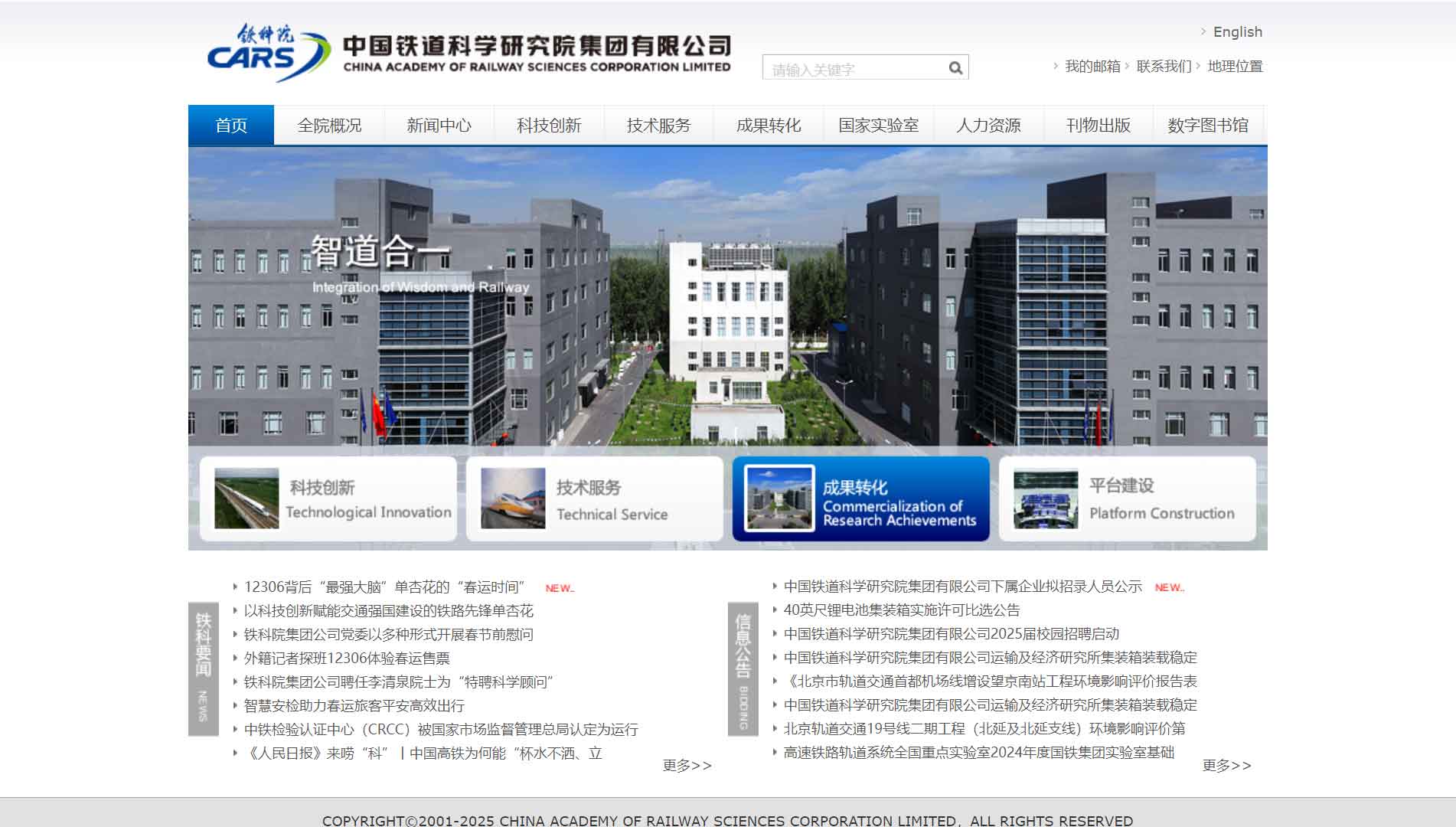Open the 全院概况 menu item
This screenshot has height=827, width=1456.
(x=329, y=125)
